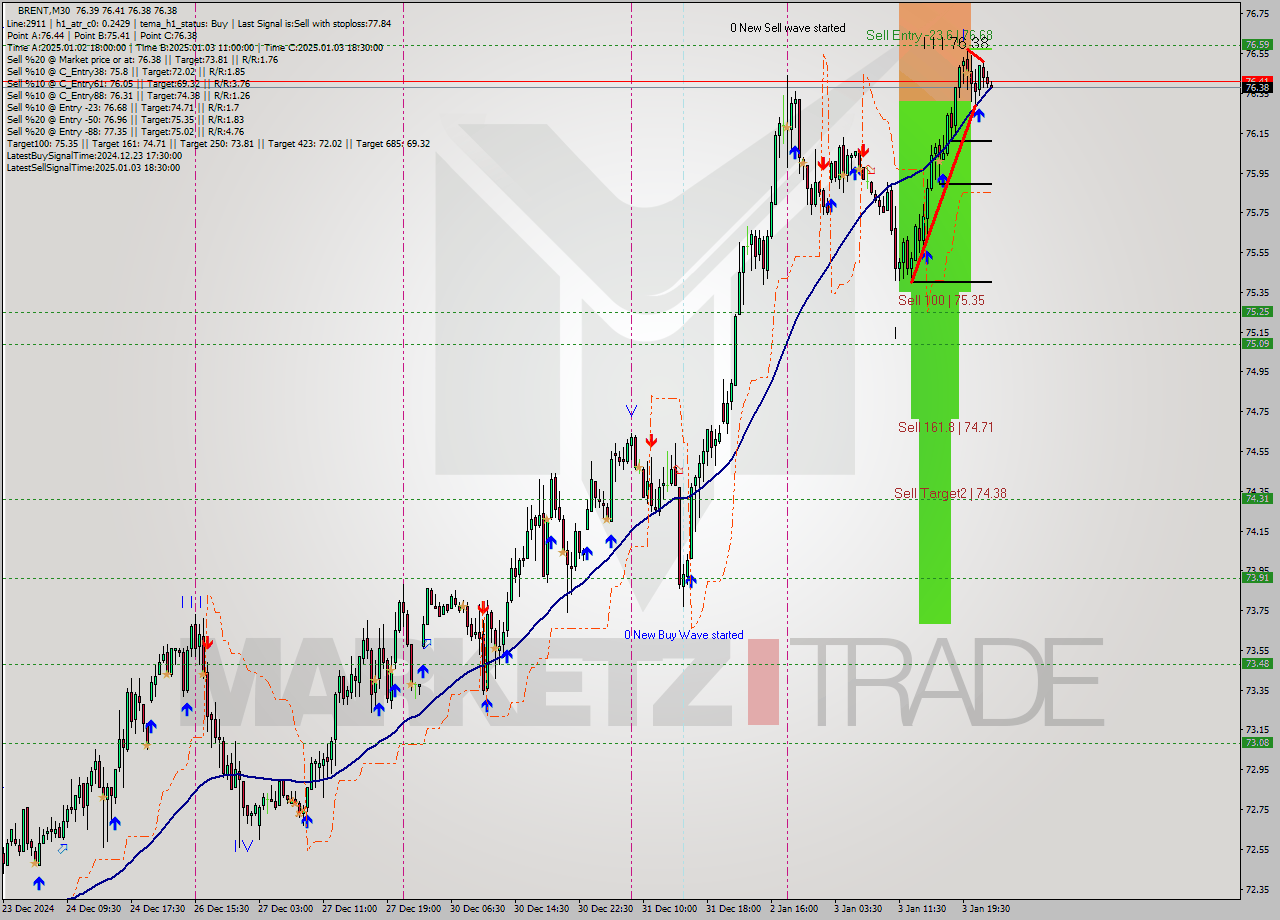Click the 'Sell Entry -23.6 | 76.68' label
The height and width of the screenshot is (920, 1280).
pos(929,35)
